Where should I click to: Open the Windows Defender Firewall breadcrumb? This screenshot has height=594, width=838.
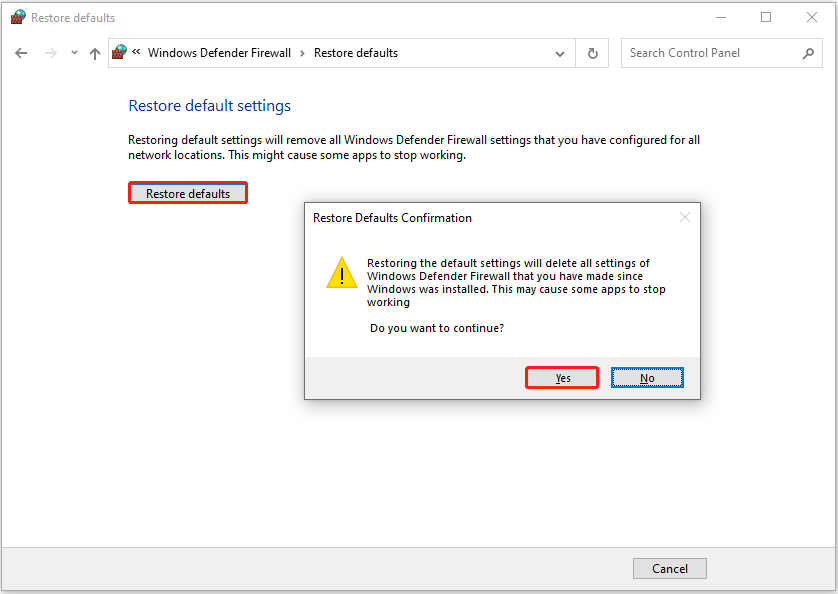(x=220, y=52)
